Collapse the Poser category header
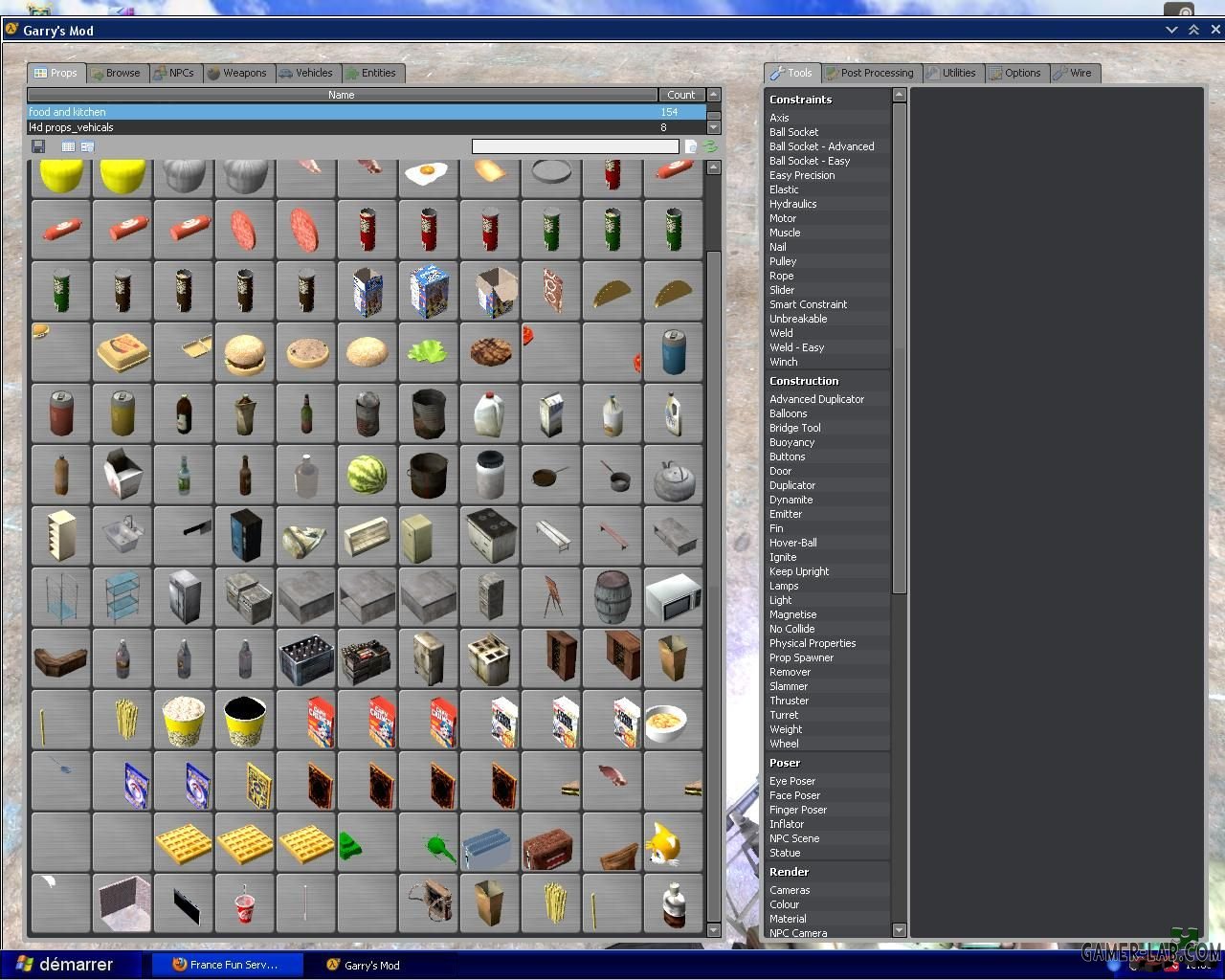Viewport: 1225px width, 980px height. tap(829, 763)
